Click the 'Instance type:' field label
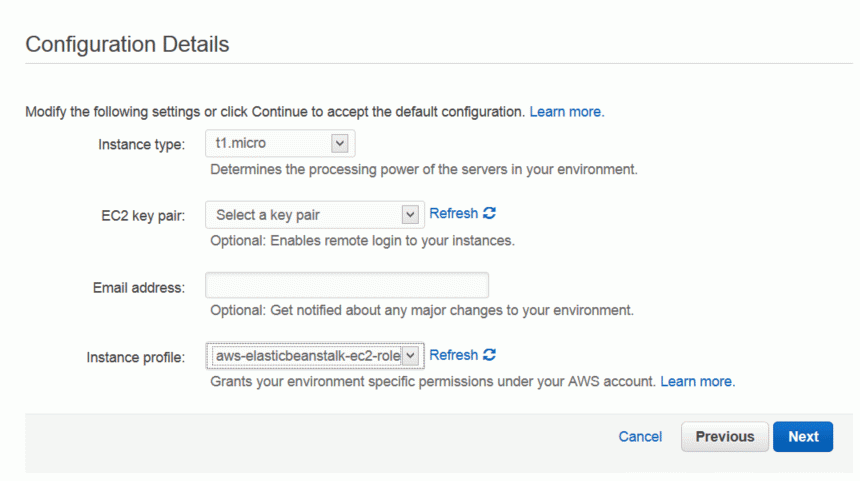This screenshot has height=481, width=860. (x=142, y=144)
